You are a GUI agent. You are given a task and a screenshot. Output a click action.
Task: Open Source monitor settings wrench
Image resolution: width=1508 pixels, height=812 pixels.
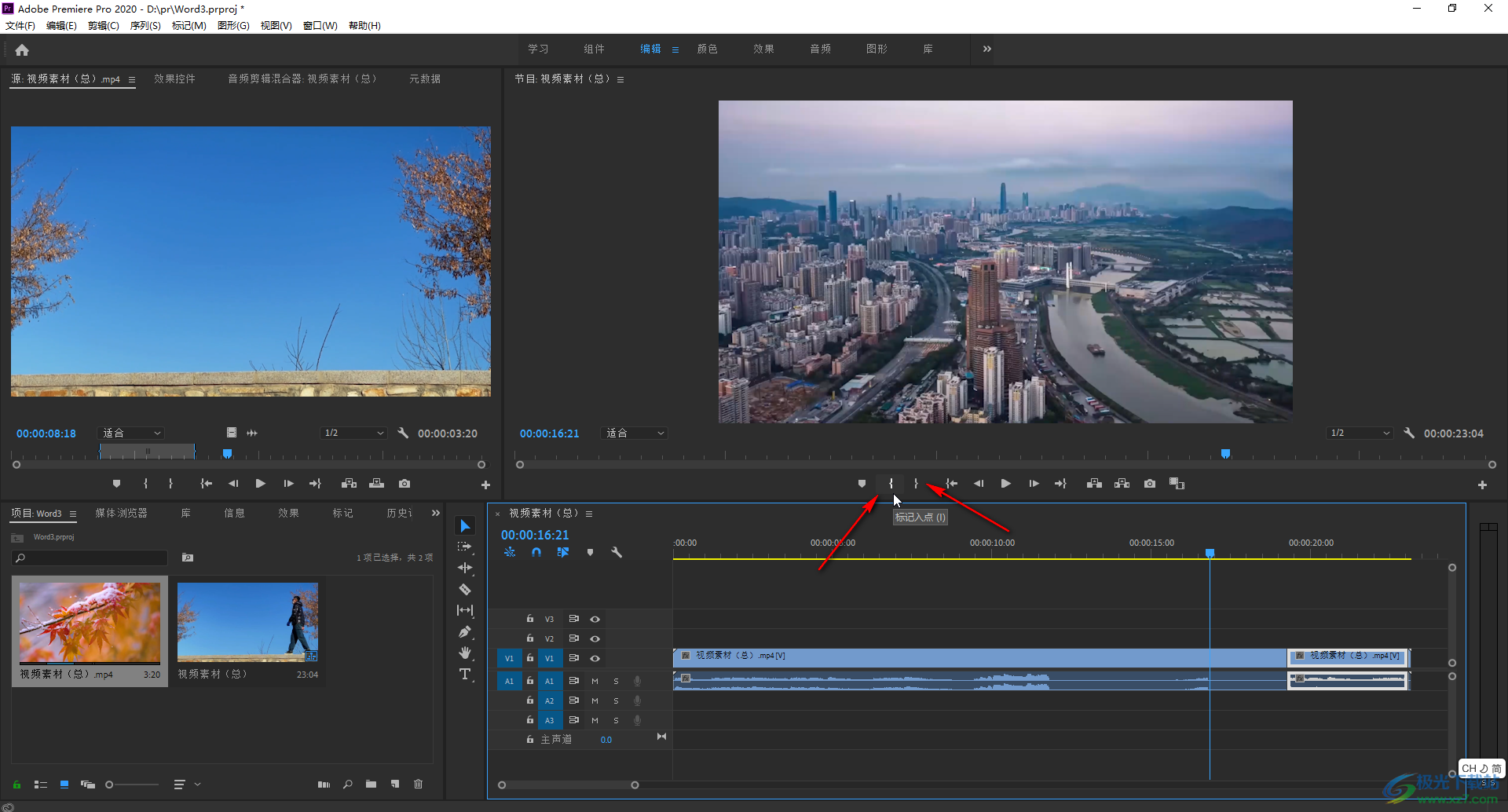pyautogui.click(x=403, y=433)
